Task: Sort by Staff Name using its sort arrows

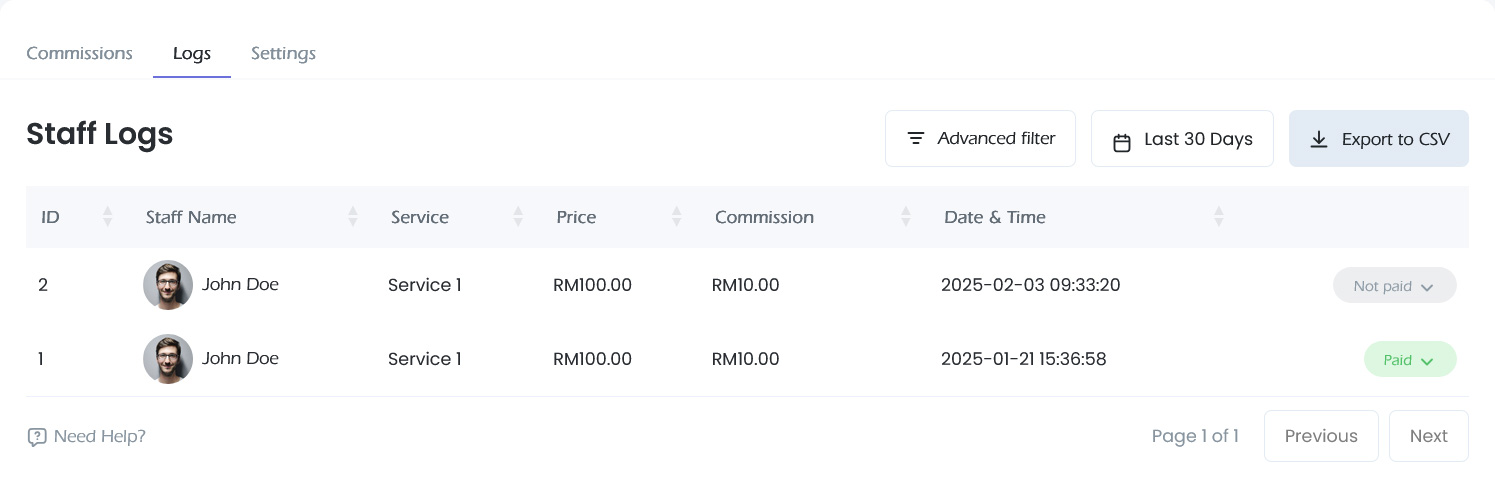Action: pyautogui.click(x=353, y=216)
